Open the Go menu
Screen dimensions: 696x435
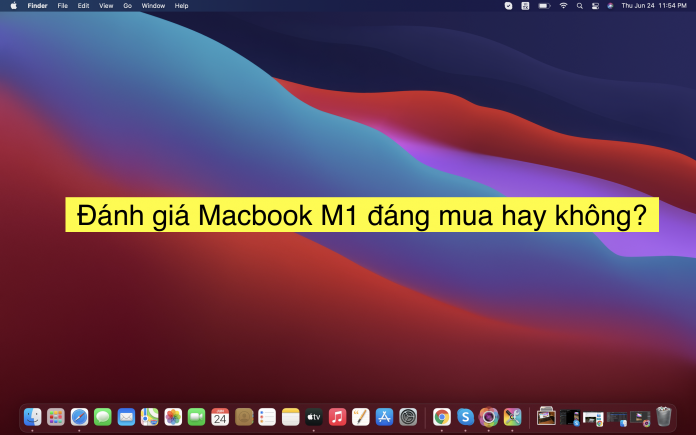(x=127, y=6)
